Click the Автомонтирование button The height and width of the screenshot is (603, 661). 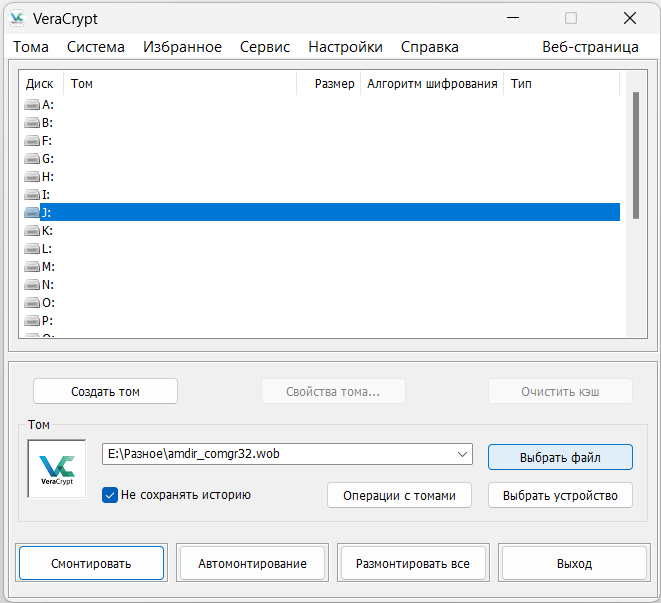pyautogui.click(x=253, y=563)
